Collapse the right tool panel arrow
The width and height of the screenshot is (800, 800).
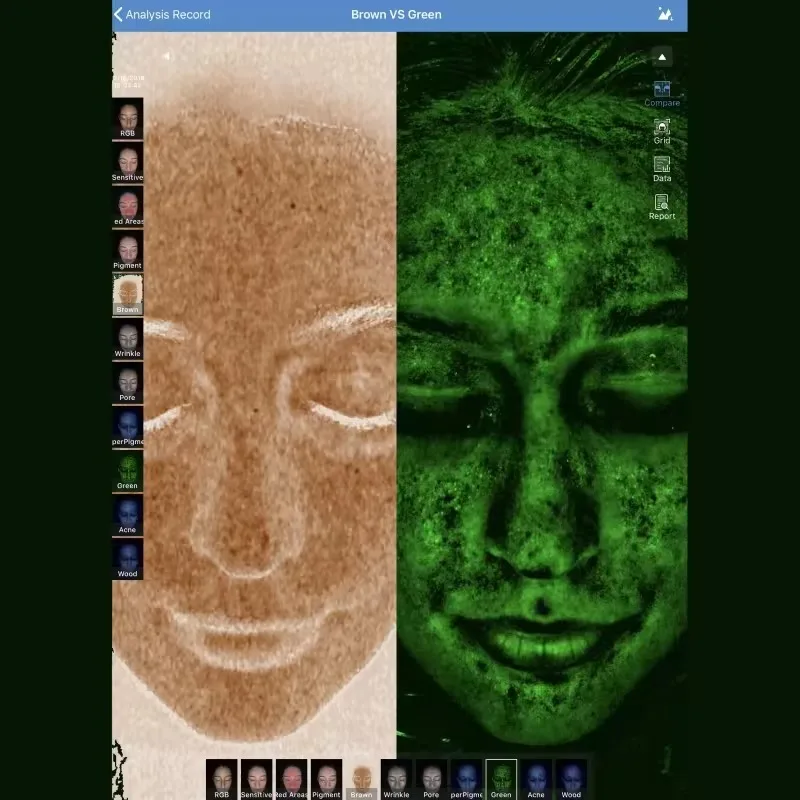point(662,57)
